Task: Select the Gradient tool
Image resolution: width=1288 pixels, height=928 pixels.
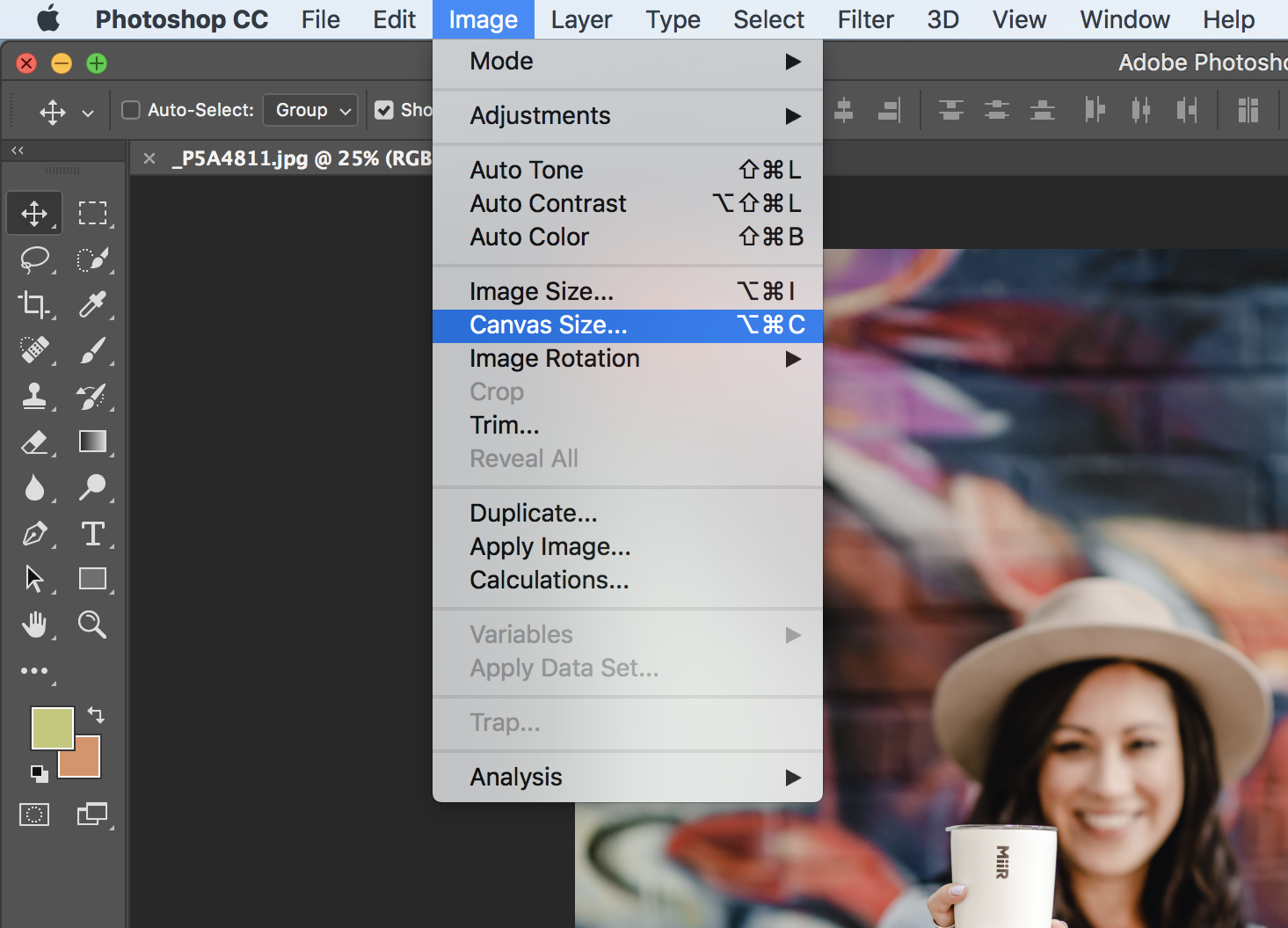Action: (92, 442)
